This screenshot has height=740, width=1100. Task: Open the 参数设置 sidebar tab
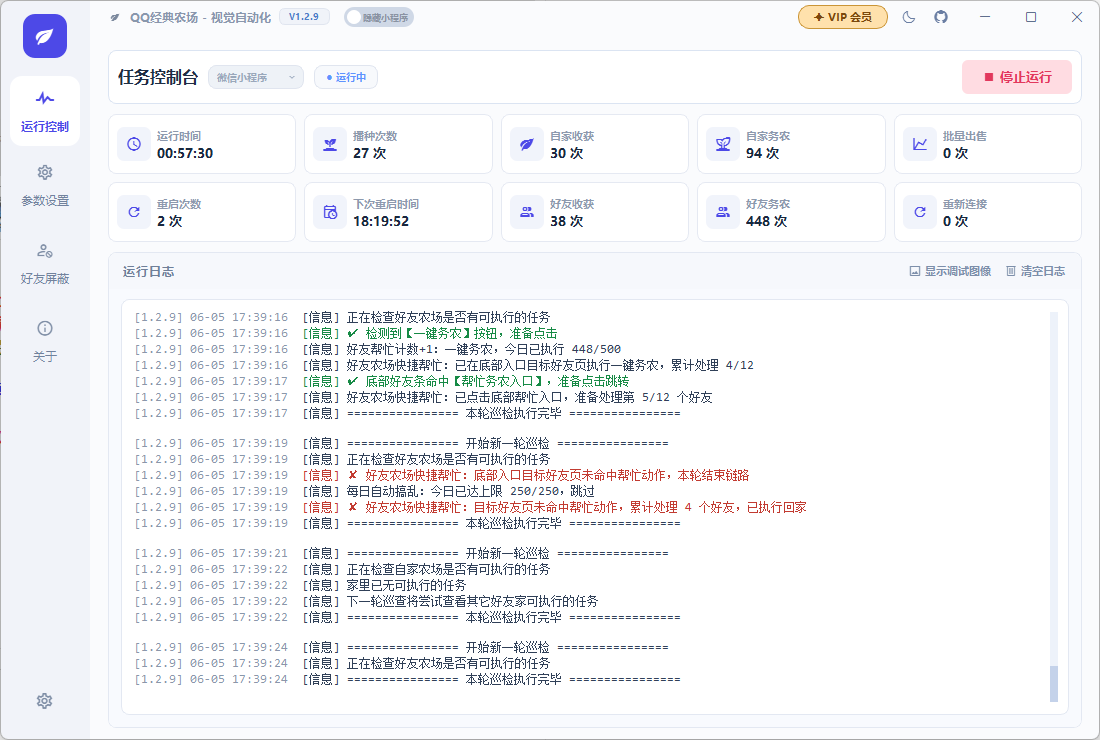coord(45,186)
